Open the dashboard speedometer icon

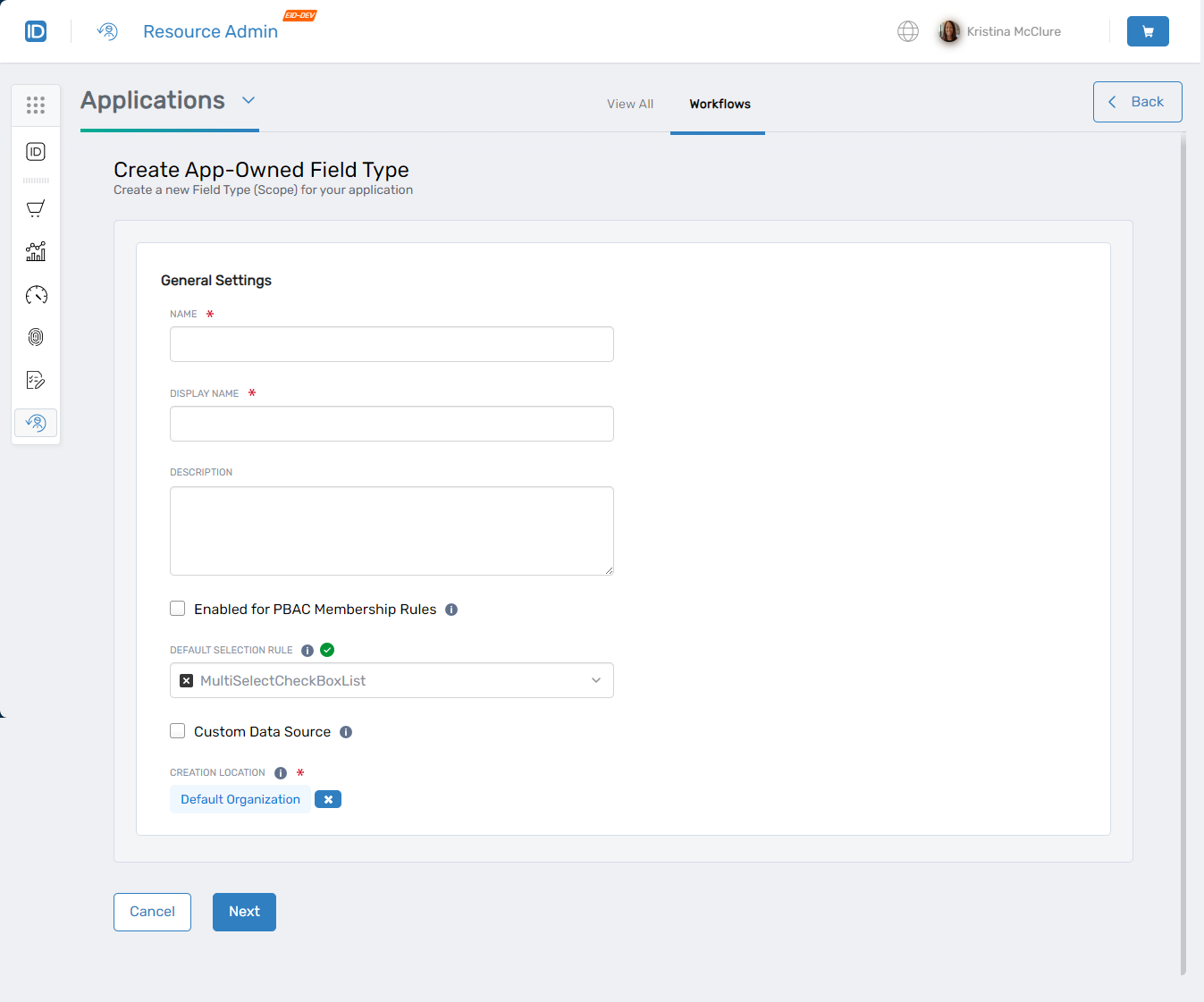[x=36, y=294]
